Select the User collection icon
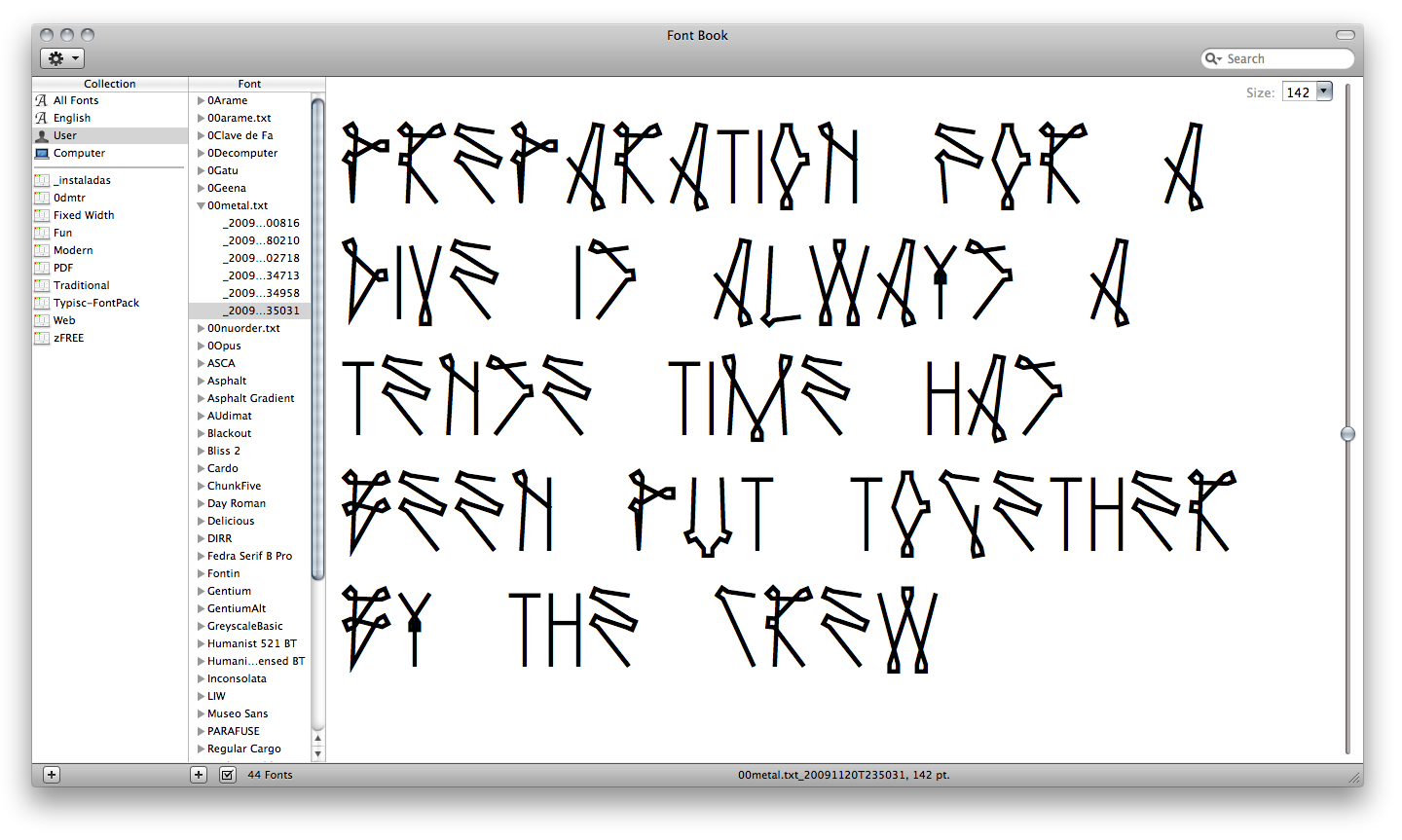Screen dimensions: 1402x840 tap(41, 135)
